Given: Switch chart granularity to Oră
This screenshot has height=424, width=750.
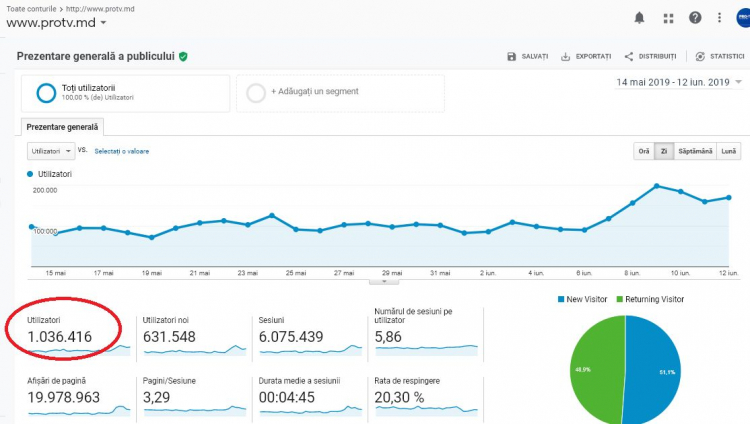Looking at the screenshot, I should click(644, 151).
